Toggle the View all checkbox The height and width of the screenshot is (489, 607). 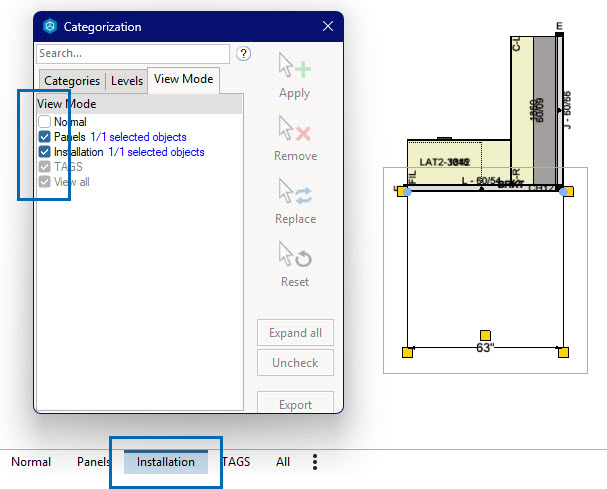tap(45, 182)
